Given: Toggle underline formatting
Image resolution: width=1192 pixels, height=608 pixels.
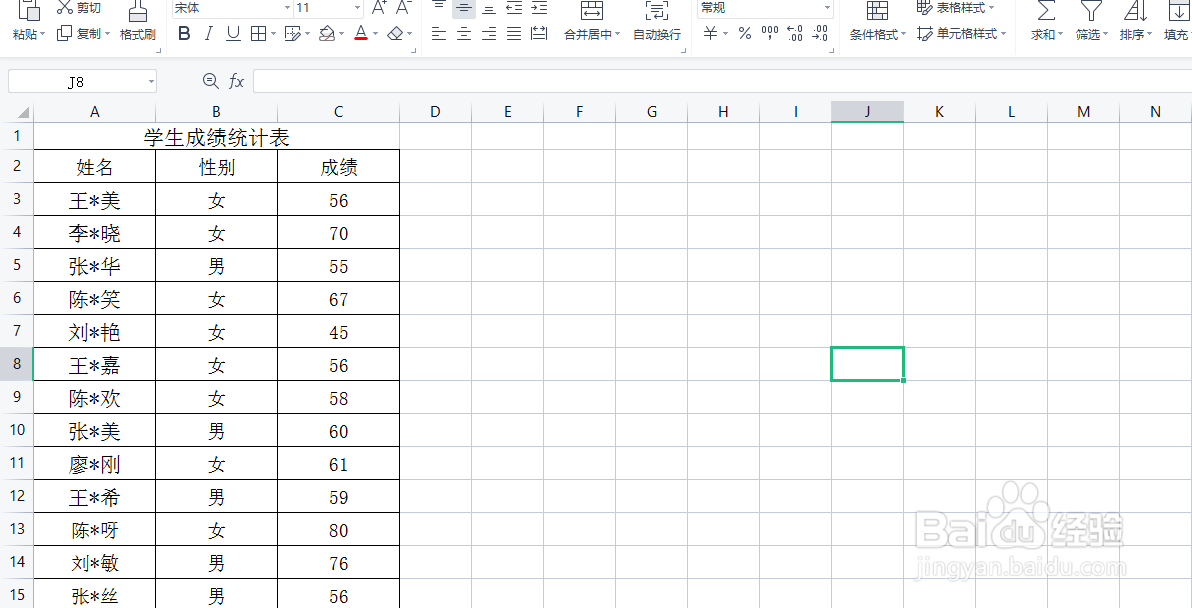Looking at the screenshot, I should [233, 33].
